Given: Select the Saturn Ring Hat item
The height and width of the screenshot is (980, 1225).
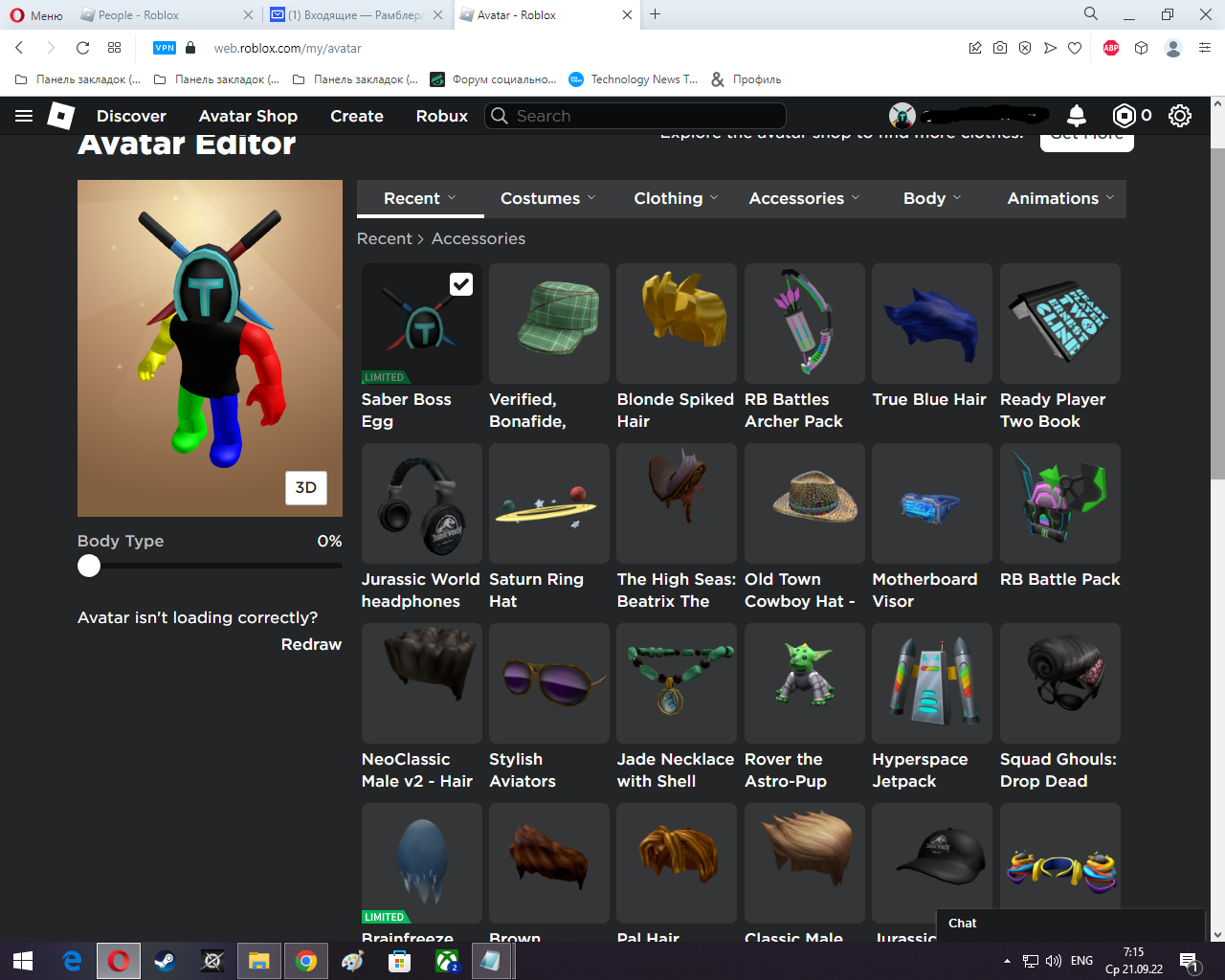Looking at the screenshot, I should [x=549, y=503].
